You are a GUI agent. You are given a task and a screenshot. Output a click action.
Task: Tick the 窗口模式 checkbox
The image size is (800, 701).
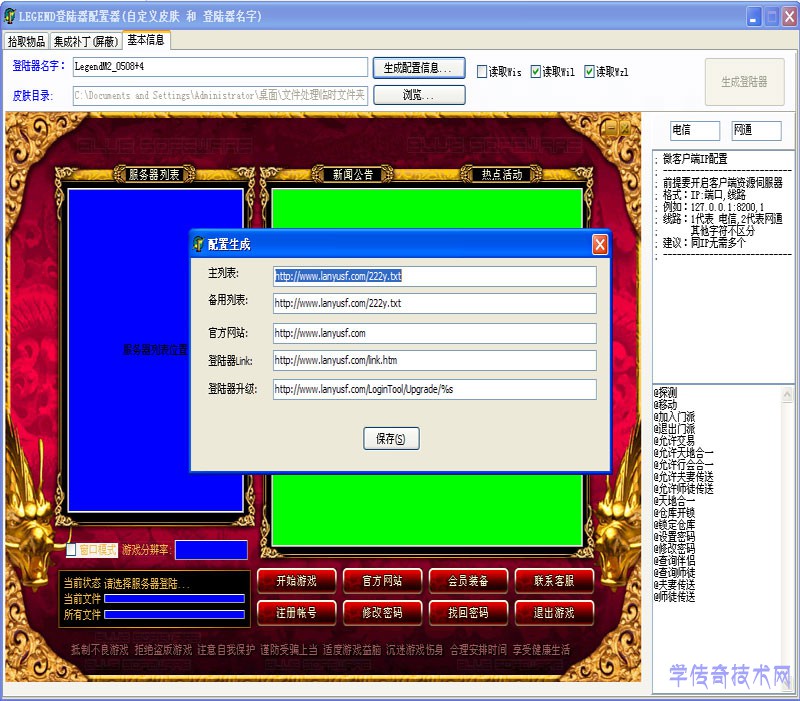coord(71,549)
